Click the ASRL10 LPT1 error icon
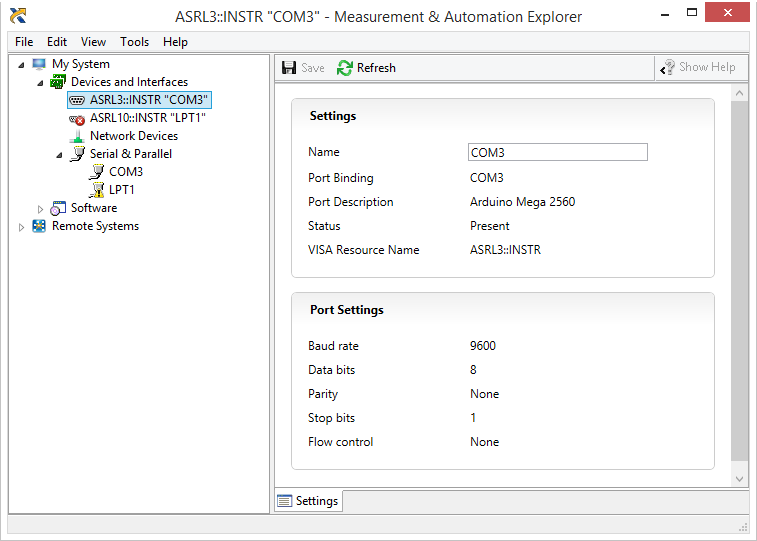 77,119
